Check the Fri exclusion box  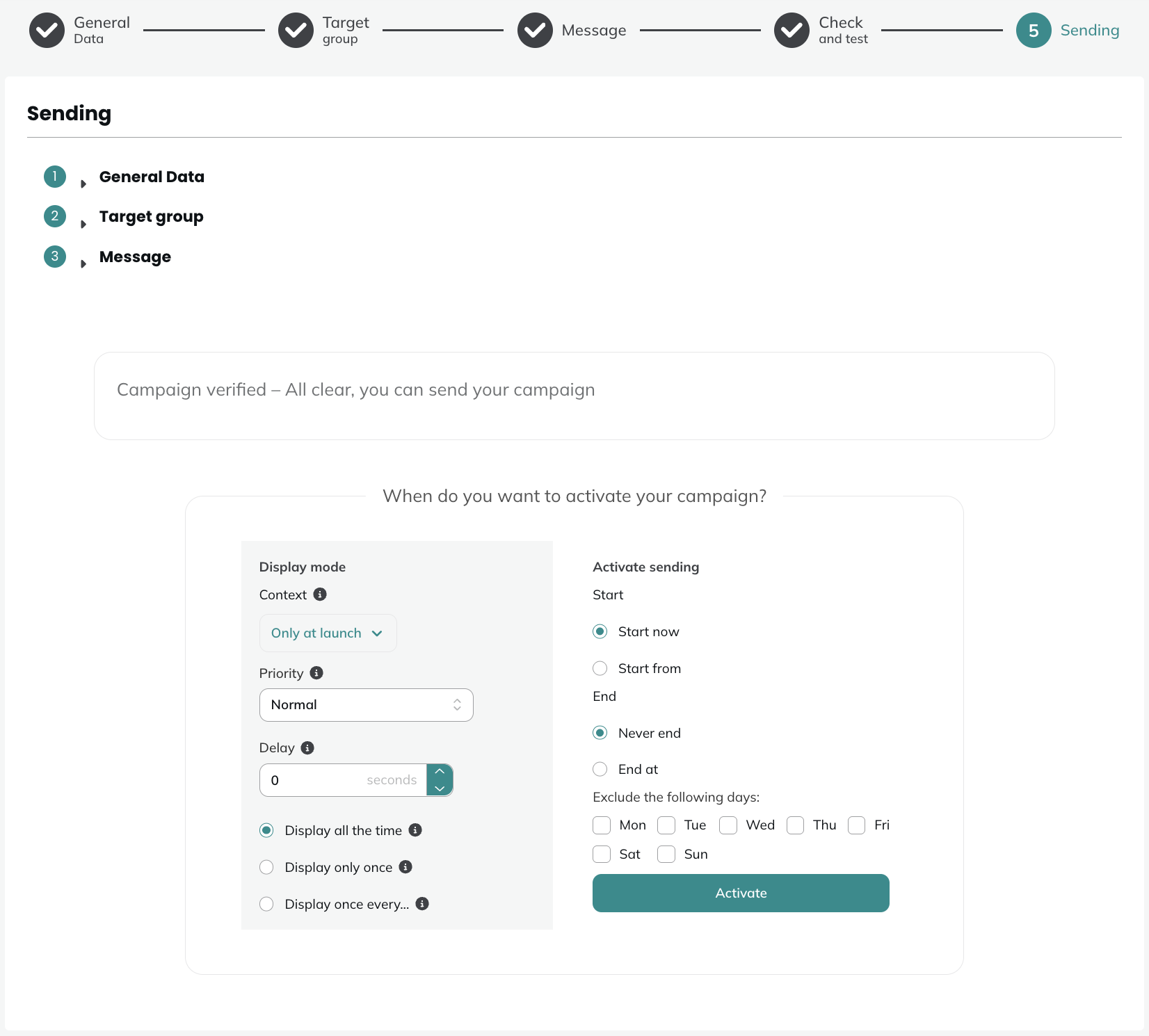857,825
